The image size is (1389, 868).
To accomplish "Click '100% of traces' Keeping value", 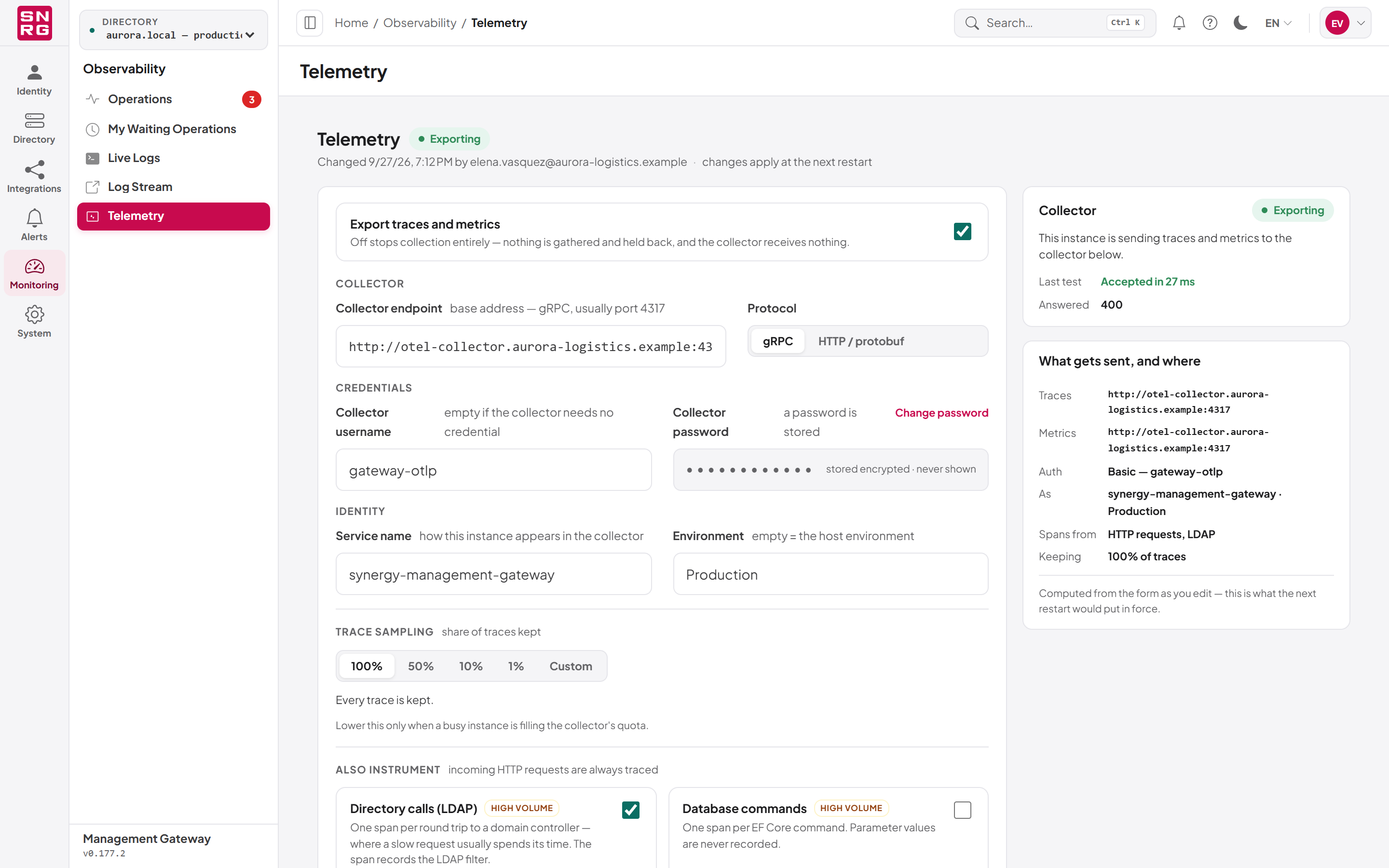I will click(x=1146, y=557).
